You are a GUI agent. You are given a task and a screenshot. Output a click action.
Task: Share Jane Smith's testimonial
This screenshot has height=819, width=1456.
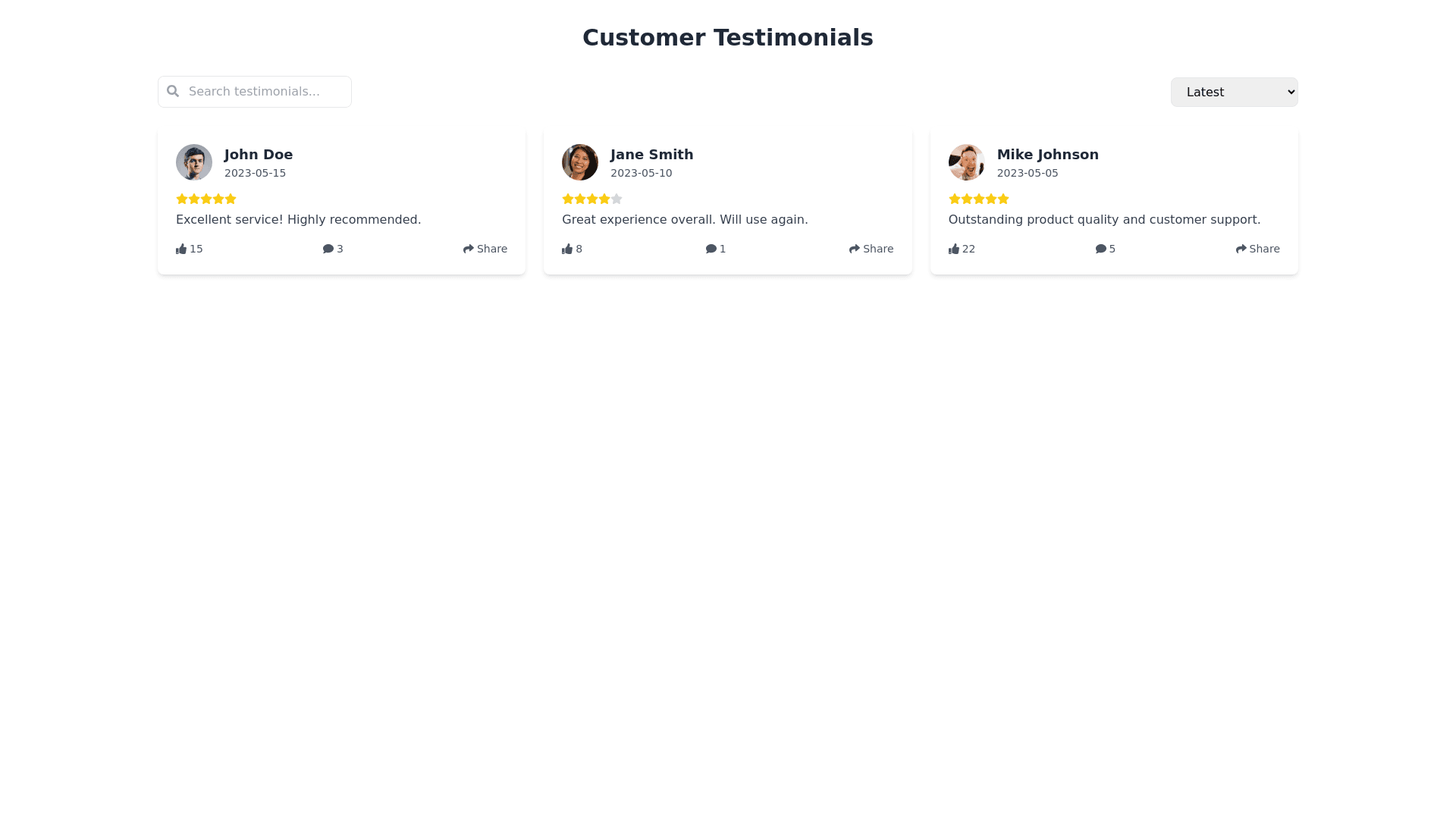pos(871,249)
